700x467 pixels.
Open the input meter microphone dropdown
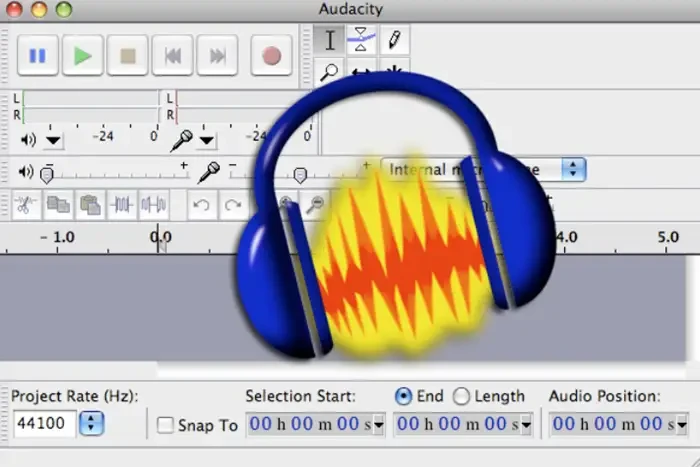pos(207,141)
